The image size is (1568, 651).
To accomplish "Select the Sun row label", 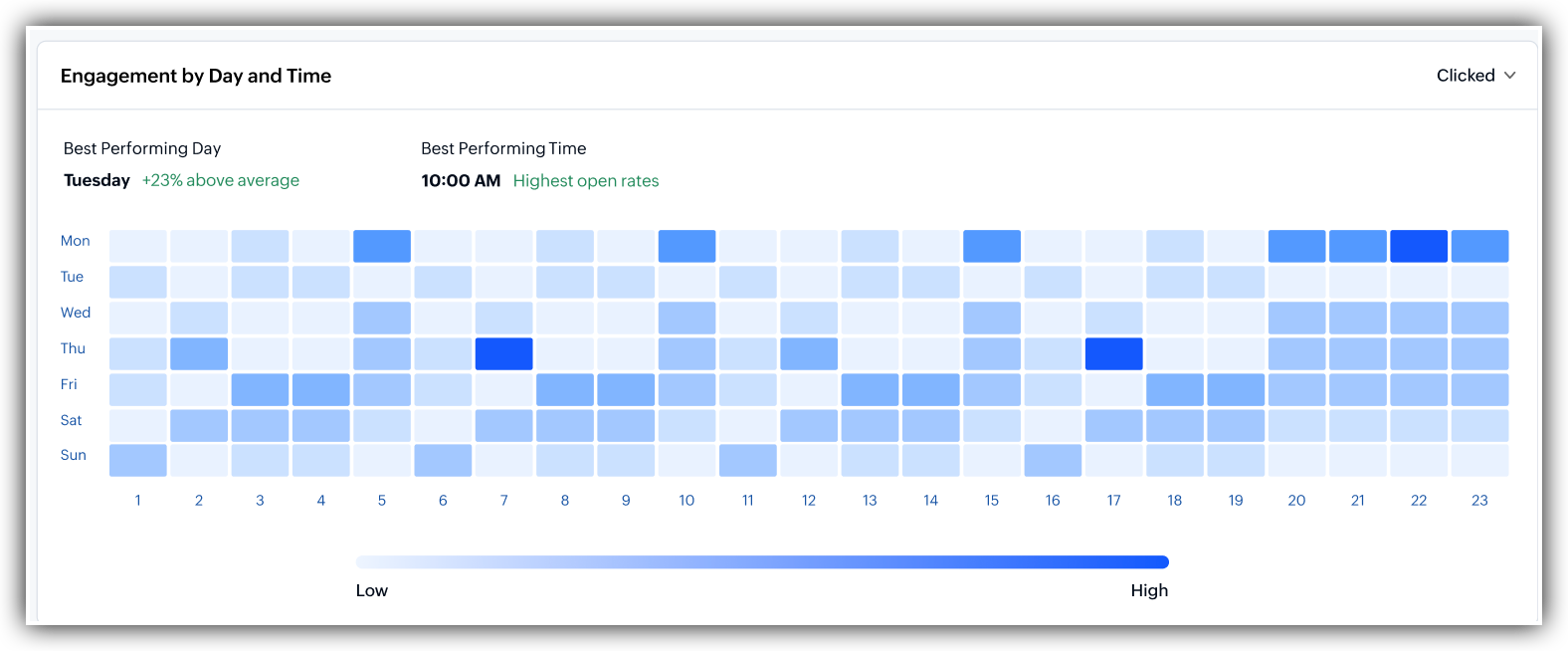I will click(x=73, y=455).
